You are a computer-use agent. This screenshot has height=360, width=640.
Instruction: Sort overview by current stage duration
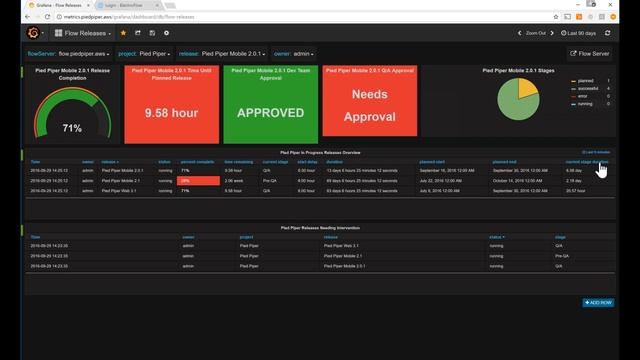point(587,162)
